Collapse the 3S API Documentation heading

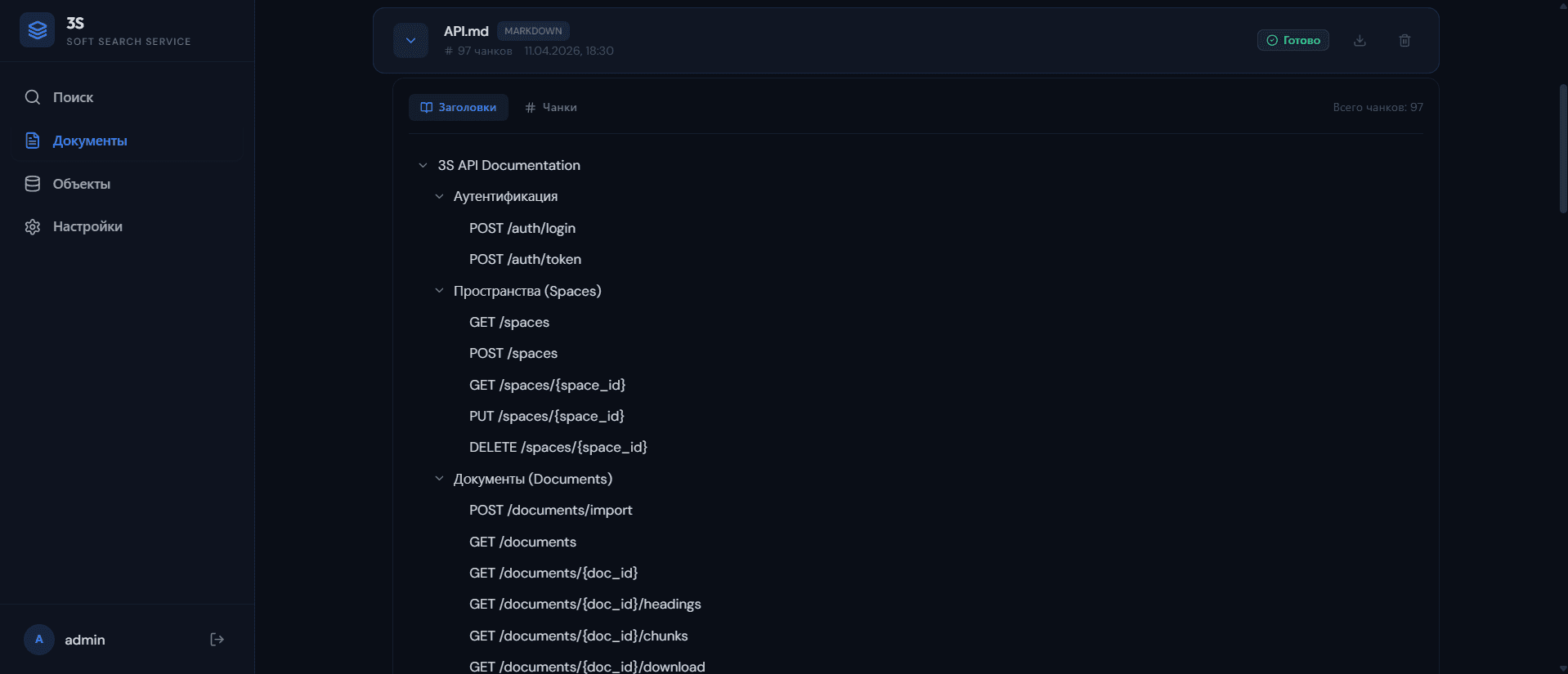point(423,165)
